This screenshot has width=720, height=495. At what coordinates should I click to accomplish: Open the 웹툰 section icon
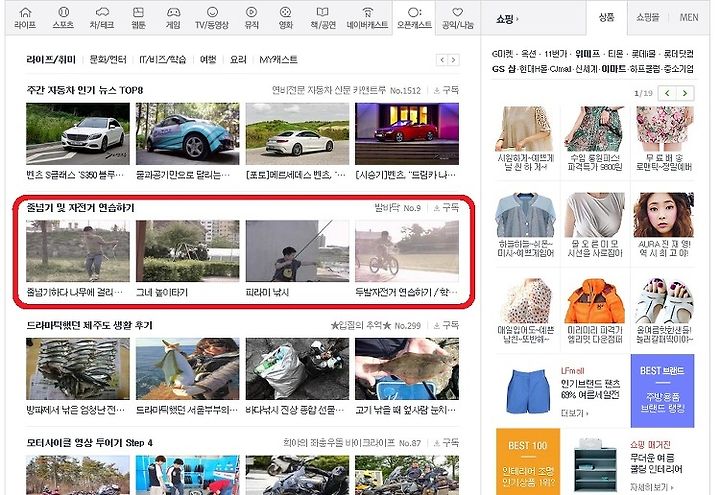tap(138, 17)
